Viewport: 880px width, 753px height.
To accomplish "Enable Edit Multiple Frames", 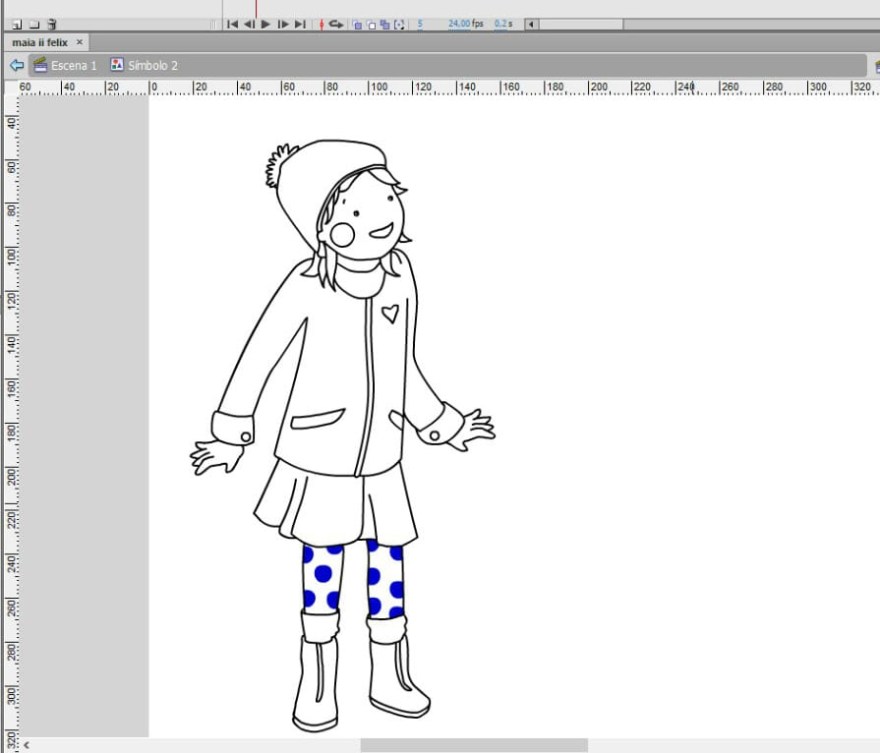I will point(385,24).
